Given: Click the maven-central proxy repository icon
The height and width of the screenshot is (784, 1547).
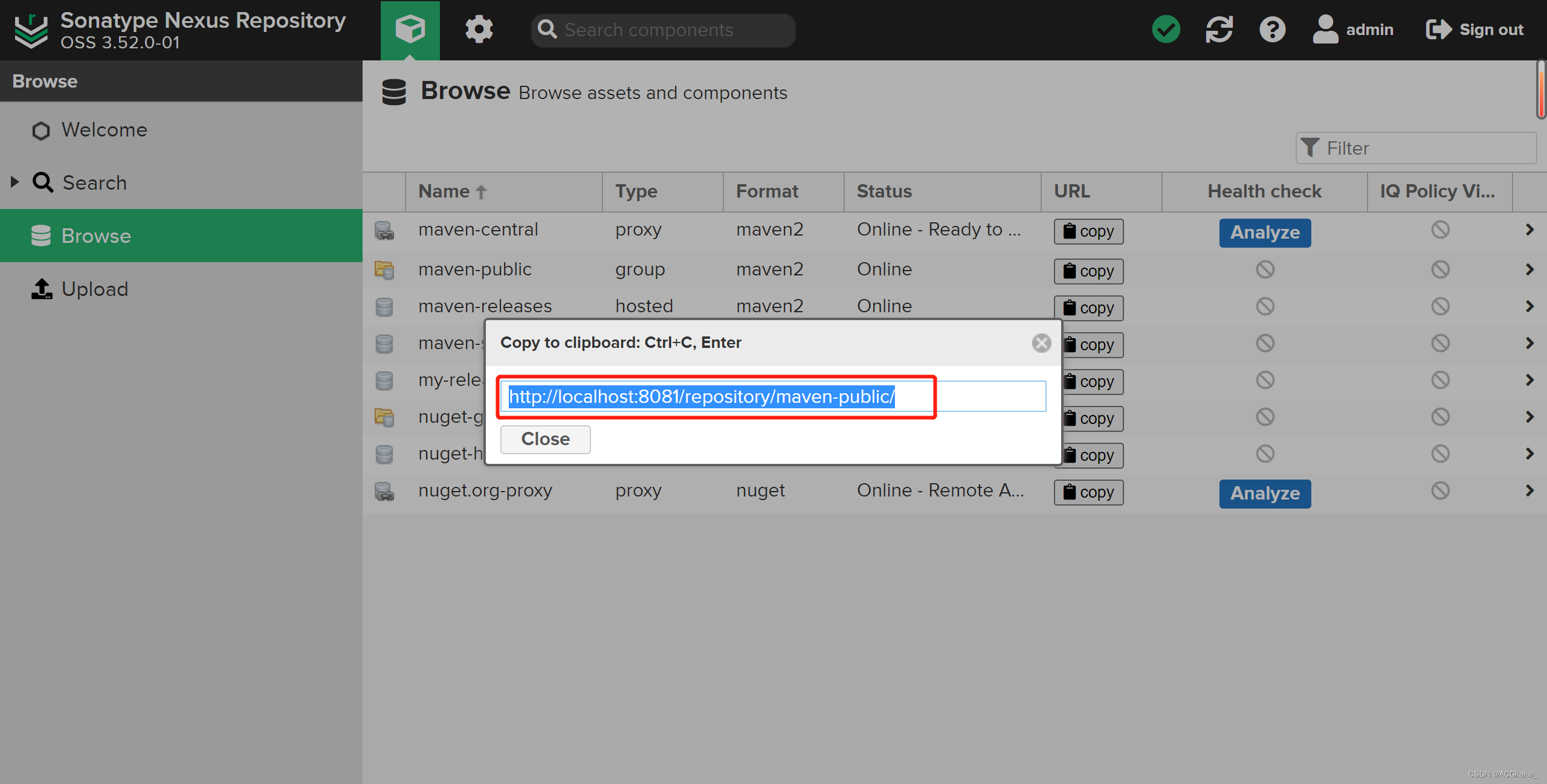Looking at the screenshot, I should [384, 230].
